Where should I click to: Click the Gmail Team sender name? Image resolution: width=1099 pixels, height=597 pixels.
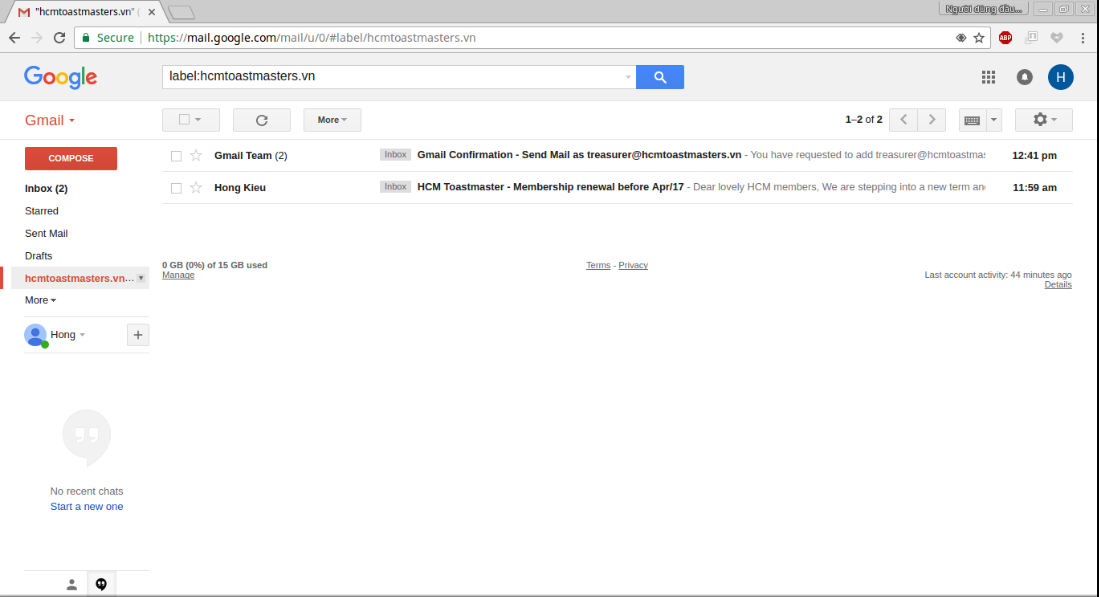(x=243, y=156)
